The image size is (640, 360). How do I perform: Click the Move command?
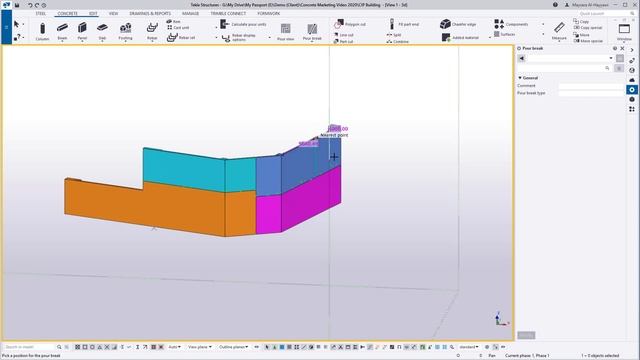[x=581, y=35]
